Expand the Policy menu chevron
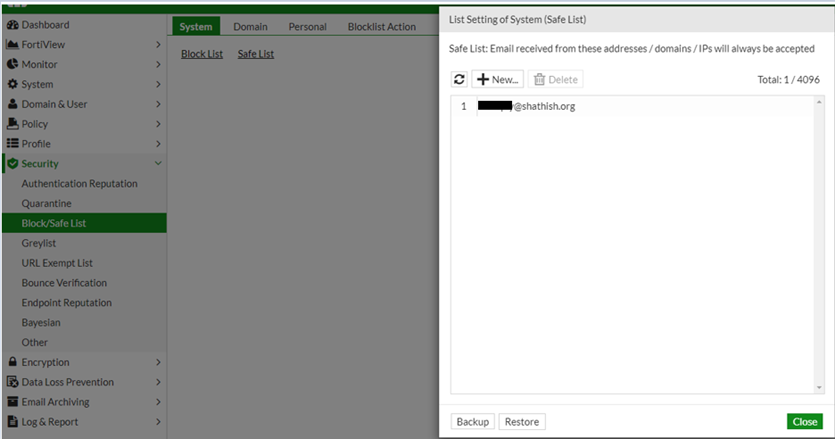The height and width of the screenshot is (439, 835). tap(158, 124)
